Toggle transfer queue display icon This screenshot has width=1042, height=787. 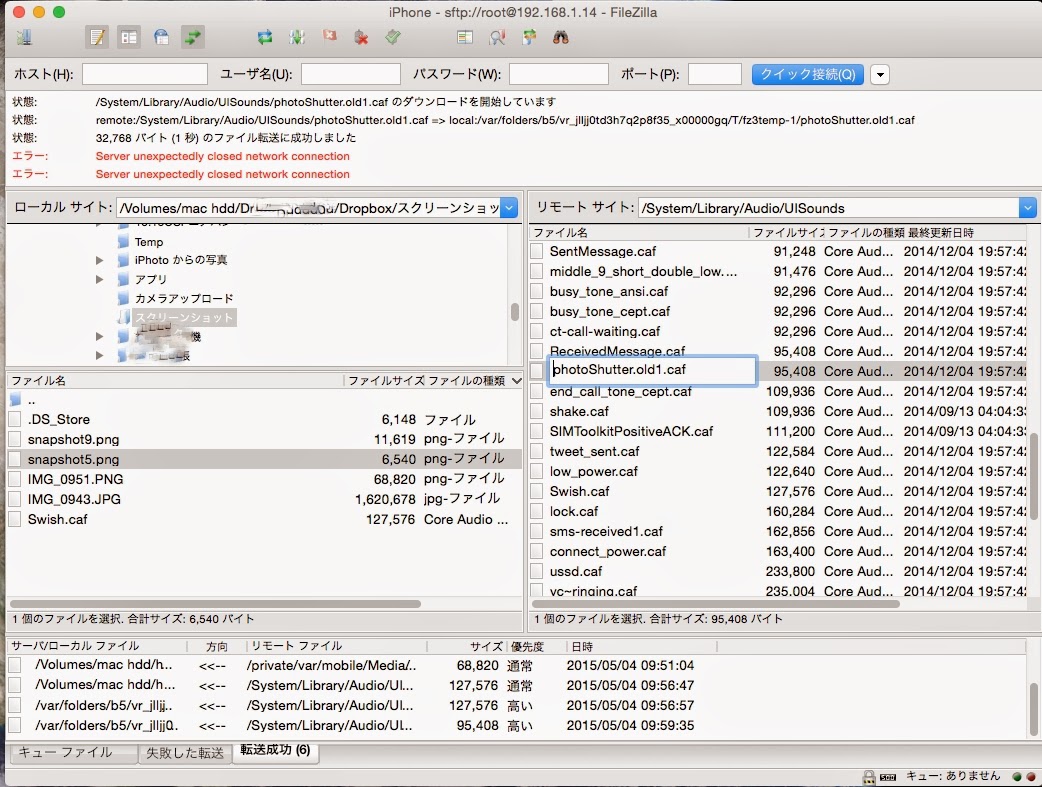pyautogui.click(x=193, y=37)
